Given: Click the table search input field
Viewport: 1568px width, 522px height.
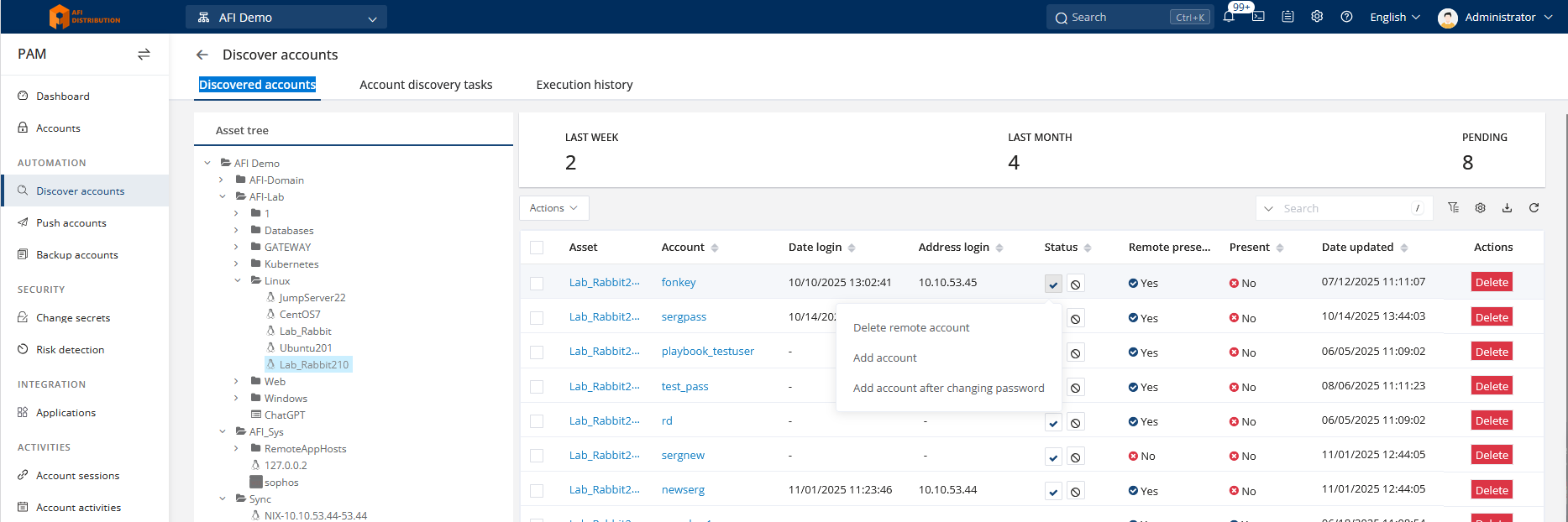Looking at the screenshot, I should pyautogui.click(x=1344, y=208).
